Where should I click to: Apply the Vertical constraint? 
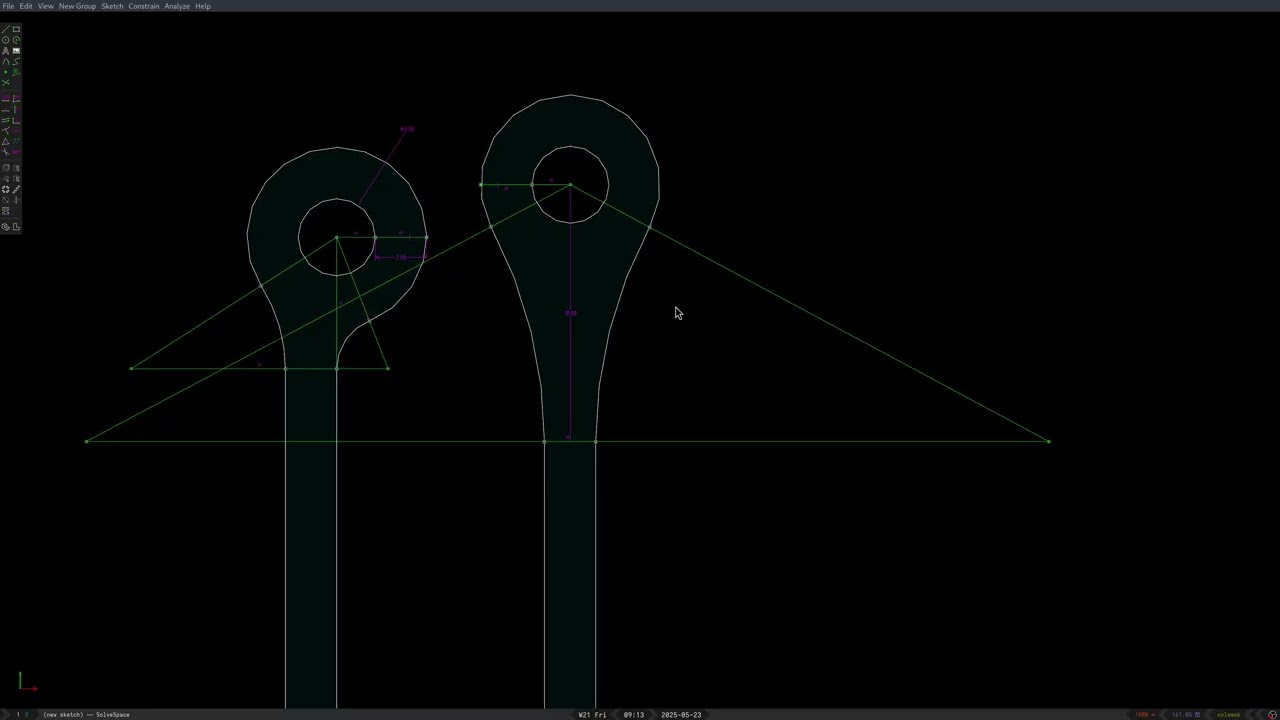(16, 109)
